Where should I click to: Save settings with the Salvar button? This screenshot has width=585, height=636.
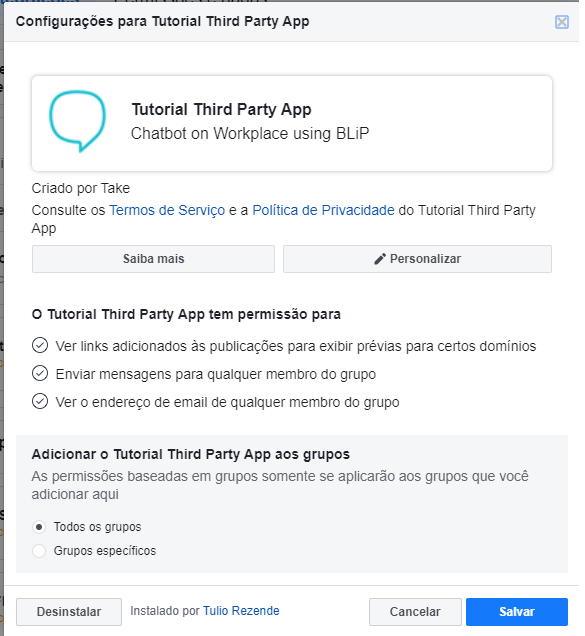[517, 612]
